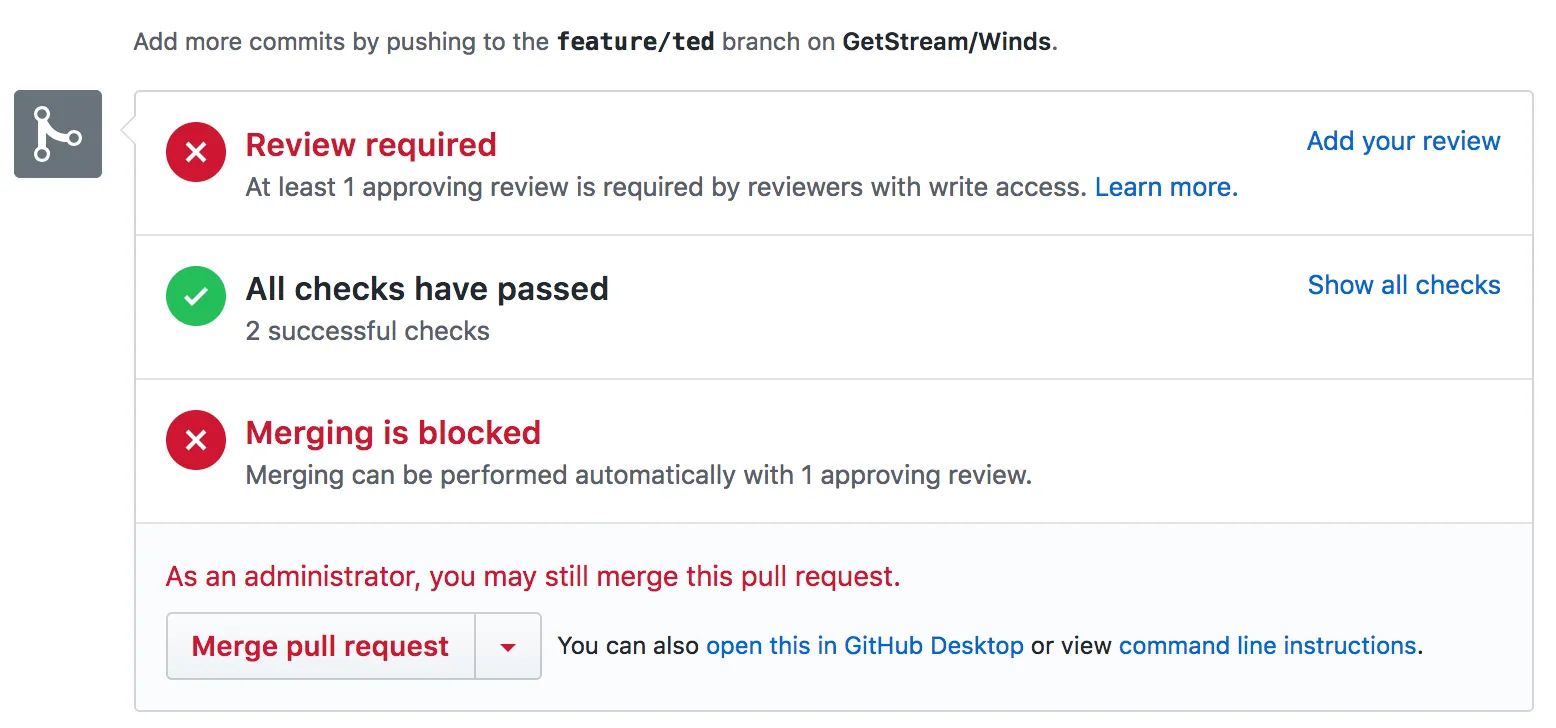The height and width of the screenshot is (728, 1556).
Task: Choose open this in GitHub Desktop
Action: click(864, 646)
